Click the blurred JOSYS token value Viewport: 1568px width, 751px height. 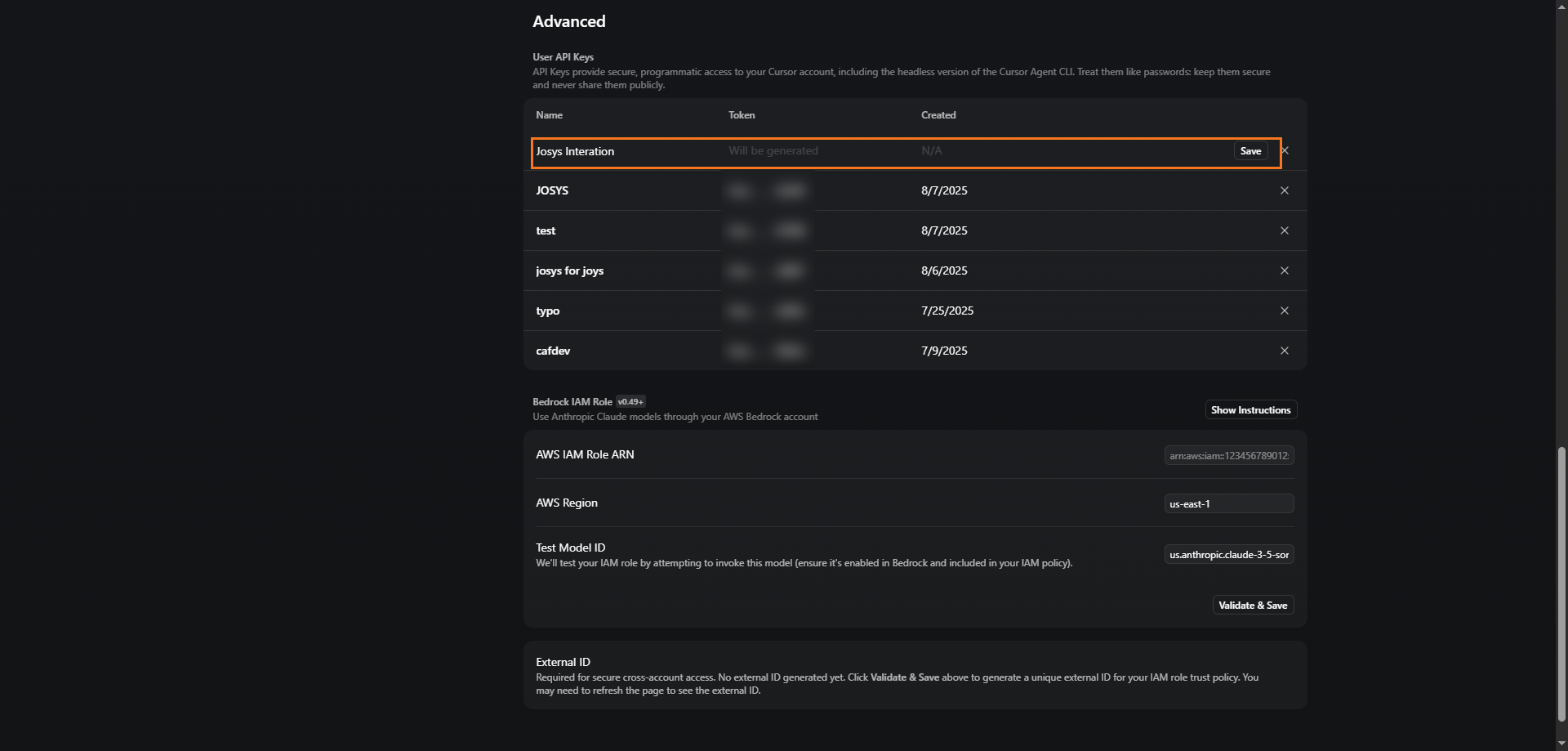(767, 191)
